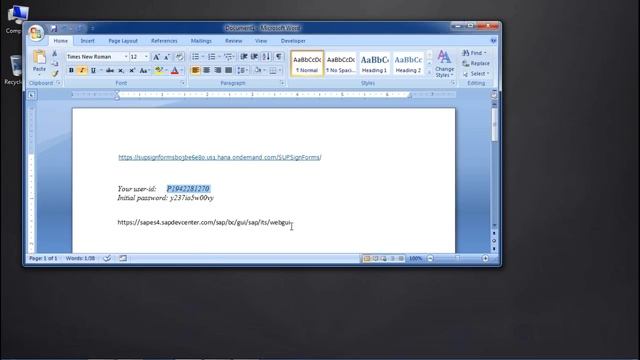Click the Cut scissors icon
This screenshot has height=360, width=640.
55,53
